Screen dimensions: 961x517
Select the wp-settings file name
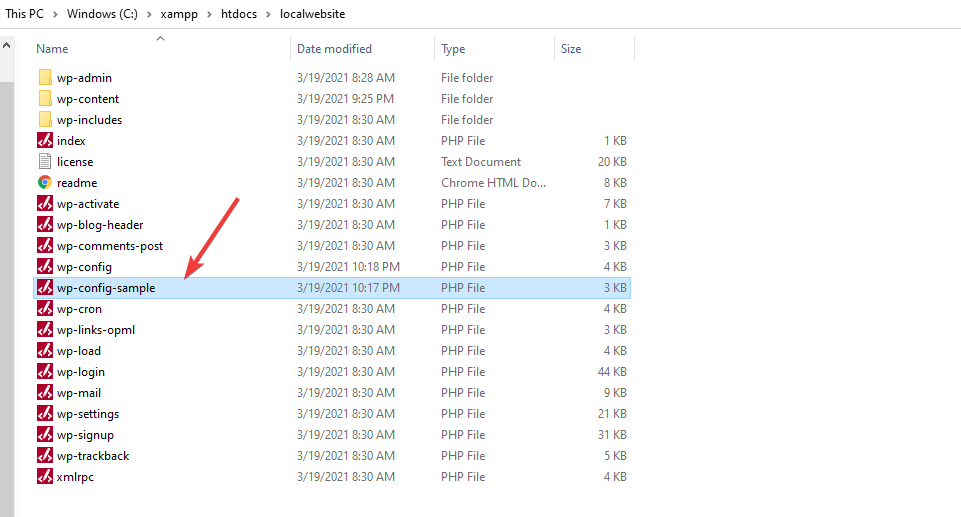pos(88,413)
